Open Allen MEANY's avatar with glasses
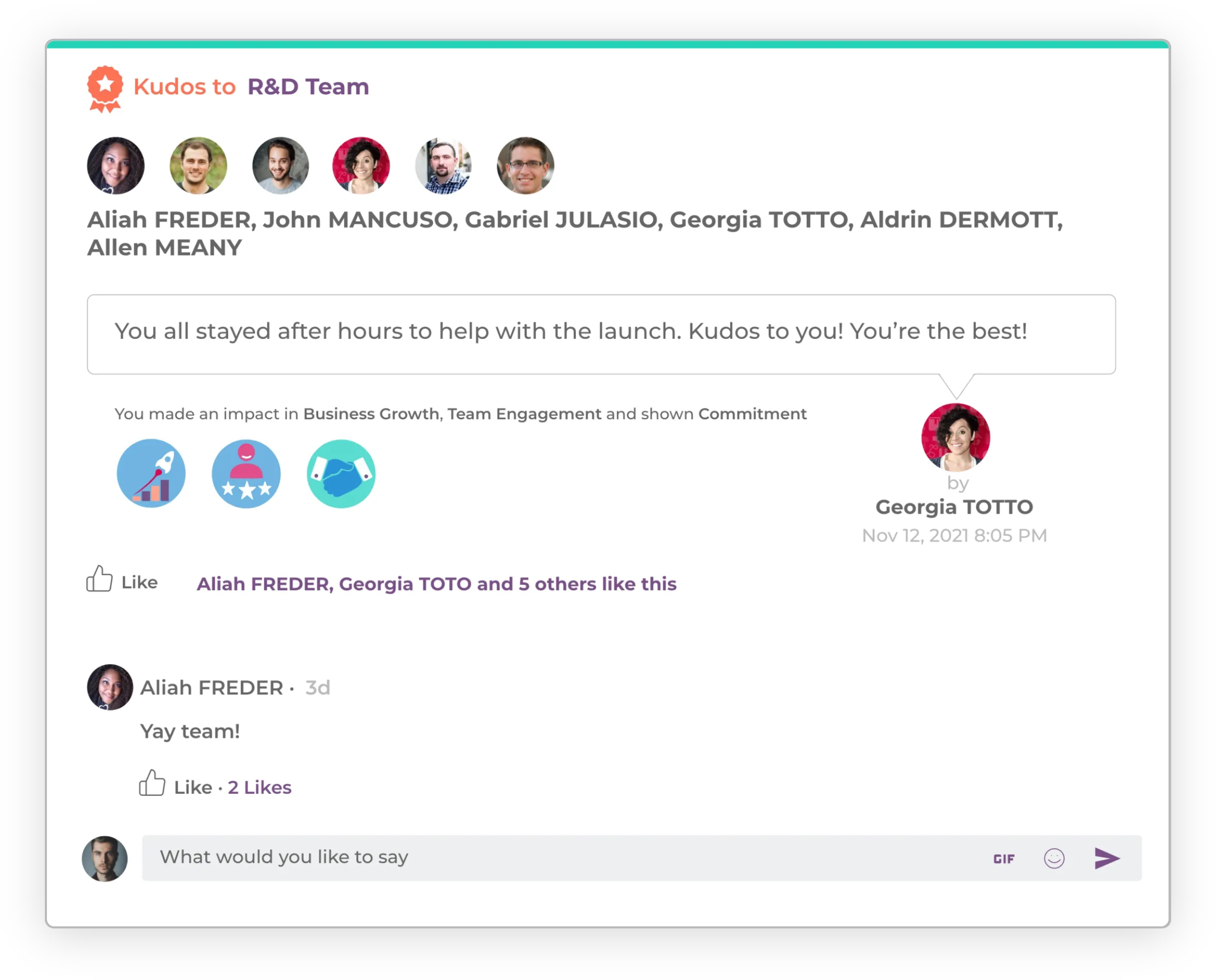The image size is (1216, 980). (x=525, y=166)
